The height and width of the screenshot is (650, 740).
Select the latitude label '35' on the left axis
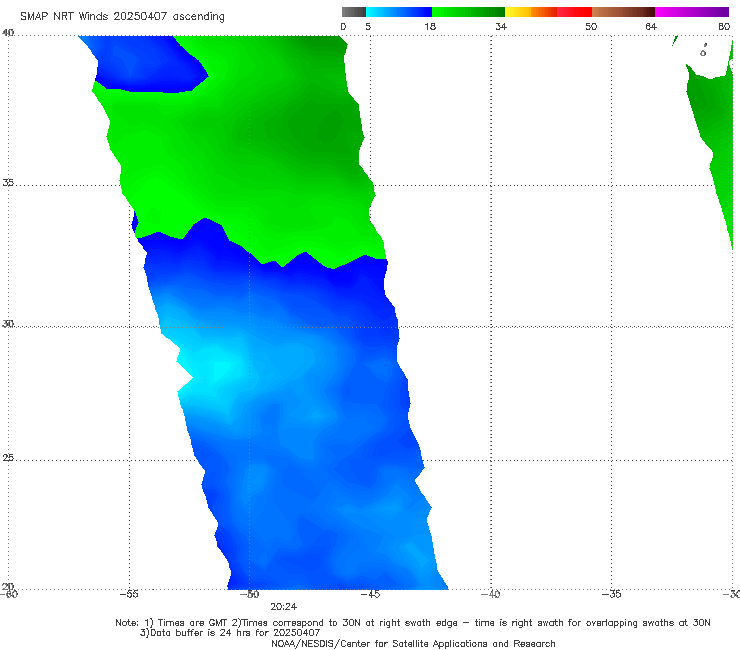[8, 182]
